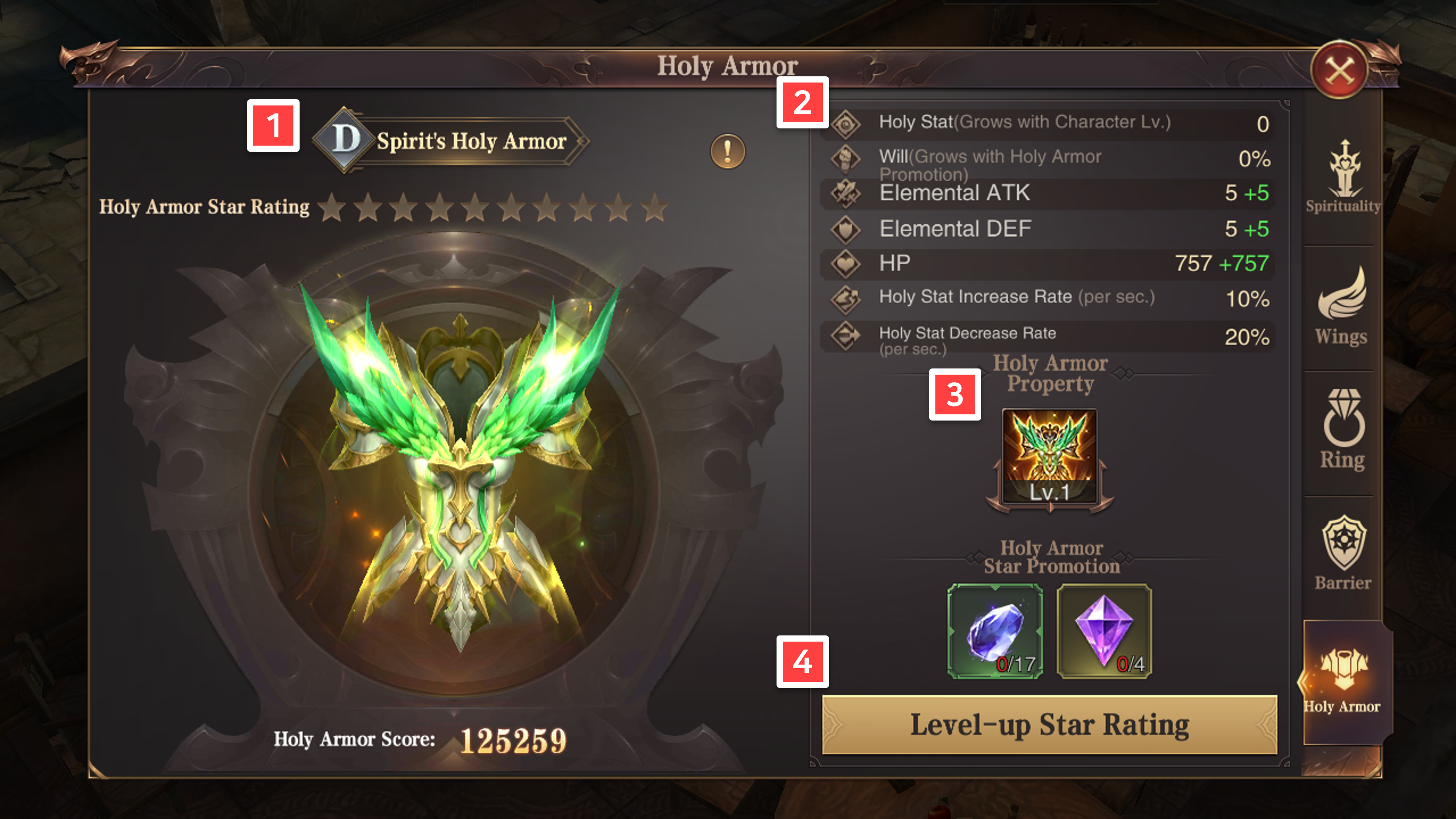Click the Elemental DEF shield icon
Viewport: 1456px width, 819px height.
coord(845,229)
